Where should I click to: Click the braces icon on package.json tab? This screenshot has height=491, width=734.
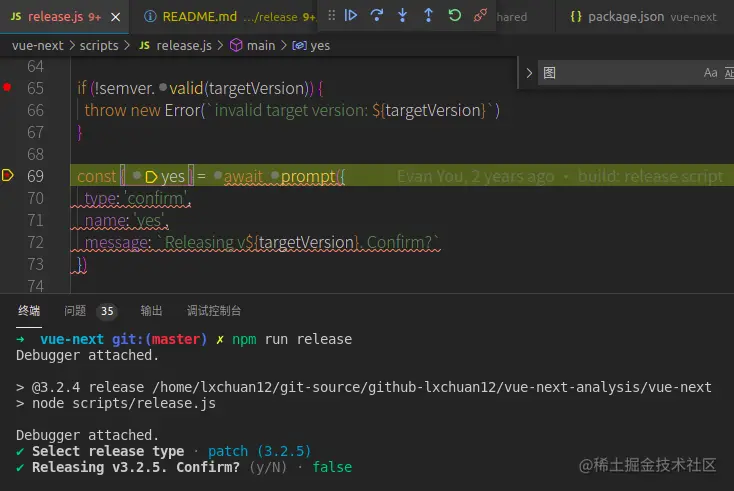[576, 17]
